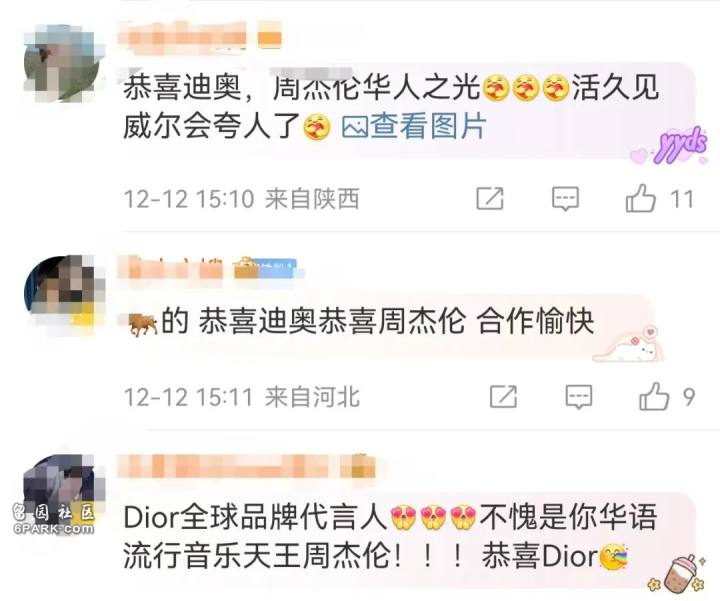Like the comment with 9 likes
The image size is (720, 601).
pyautogui.click(x=654, y=396)
